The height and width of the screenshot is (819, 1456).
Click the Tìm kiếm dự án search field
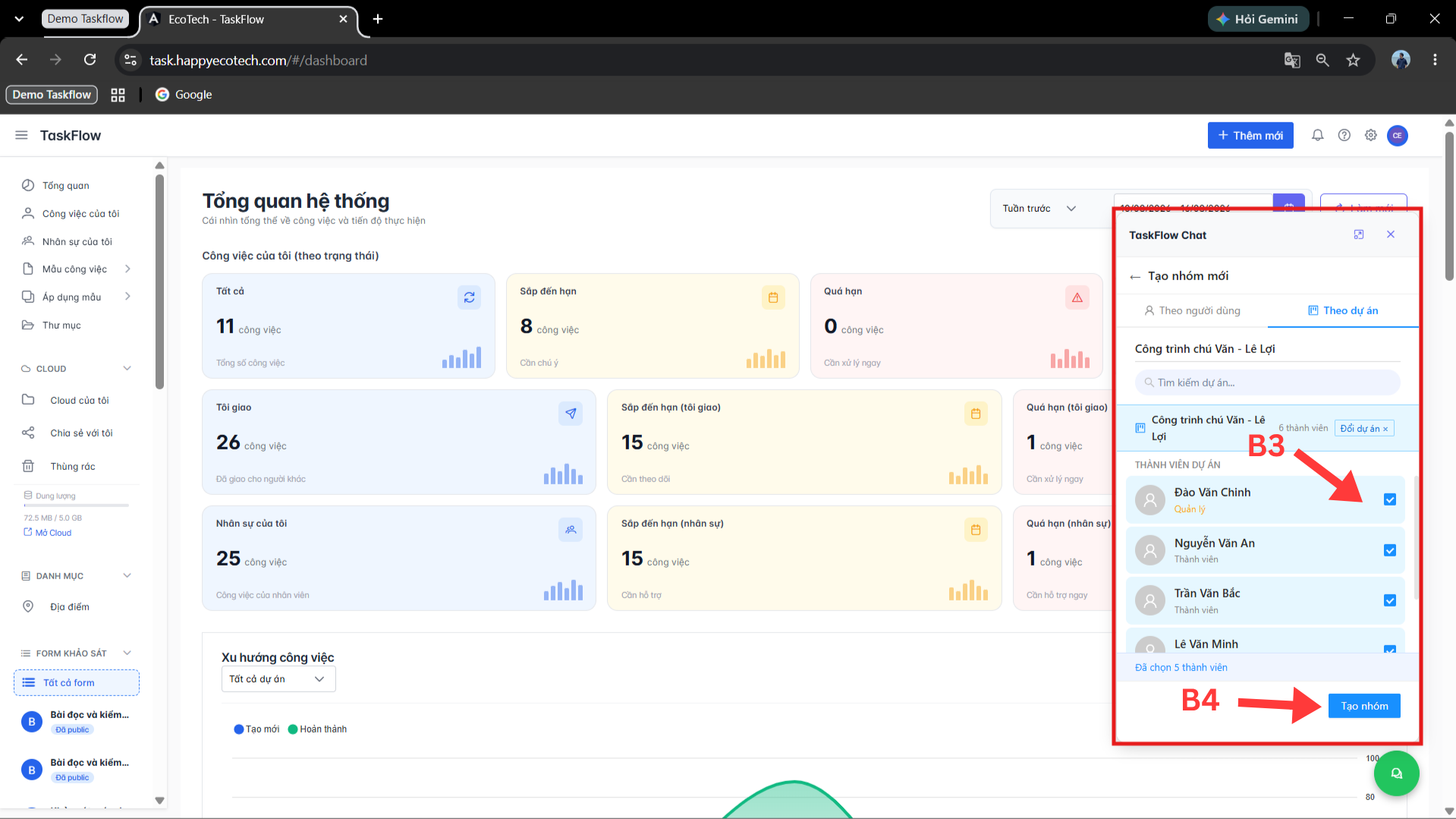(1267, 383)
